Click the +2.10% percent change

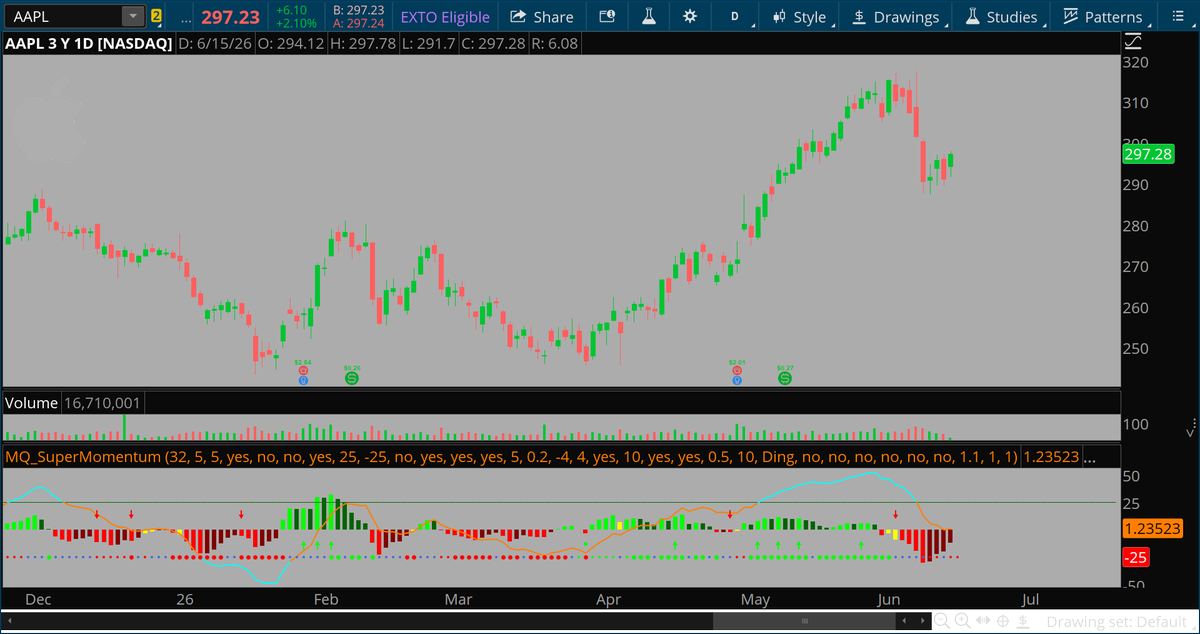pos(296,23)
